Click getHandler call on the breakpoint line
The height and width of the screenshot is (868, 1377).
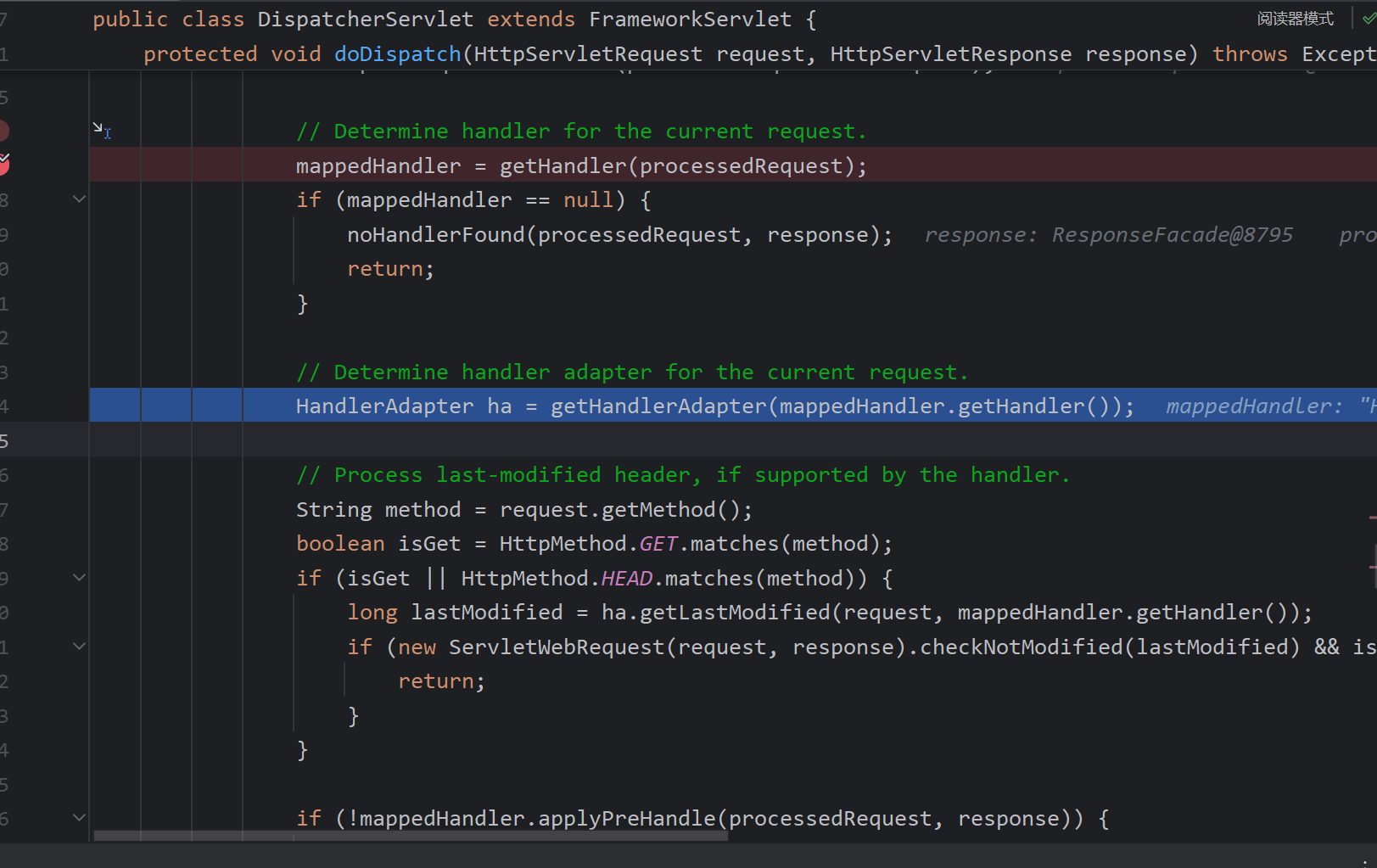click(x=563, y=165)
